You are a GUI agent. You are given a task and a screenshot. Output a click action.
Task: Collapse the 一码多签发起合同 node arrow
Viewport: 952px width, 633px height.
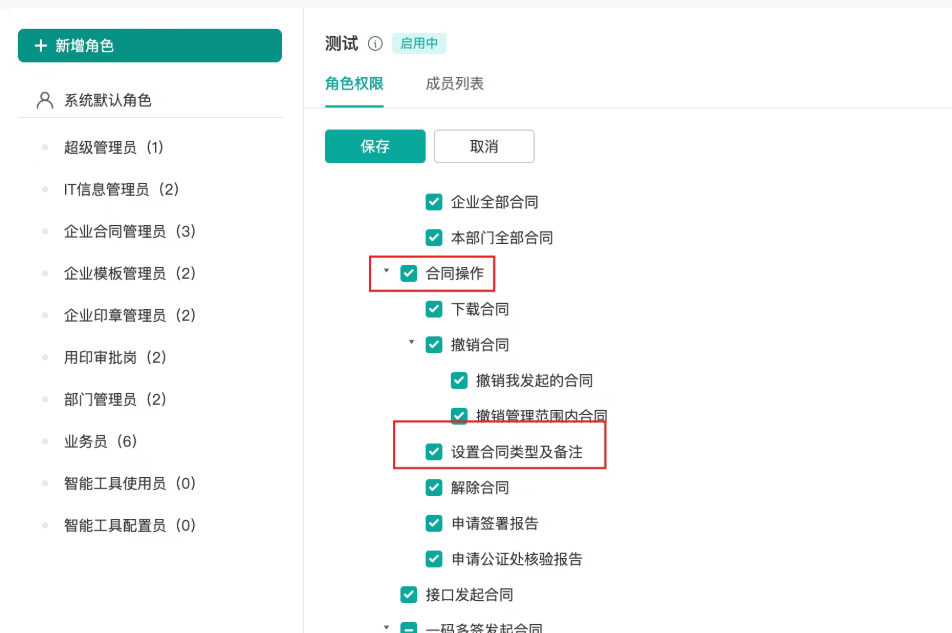point(386,627)
